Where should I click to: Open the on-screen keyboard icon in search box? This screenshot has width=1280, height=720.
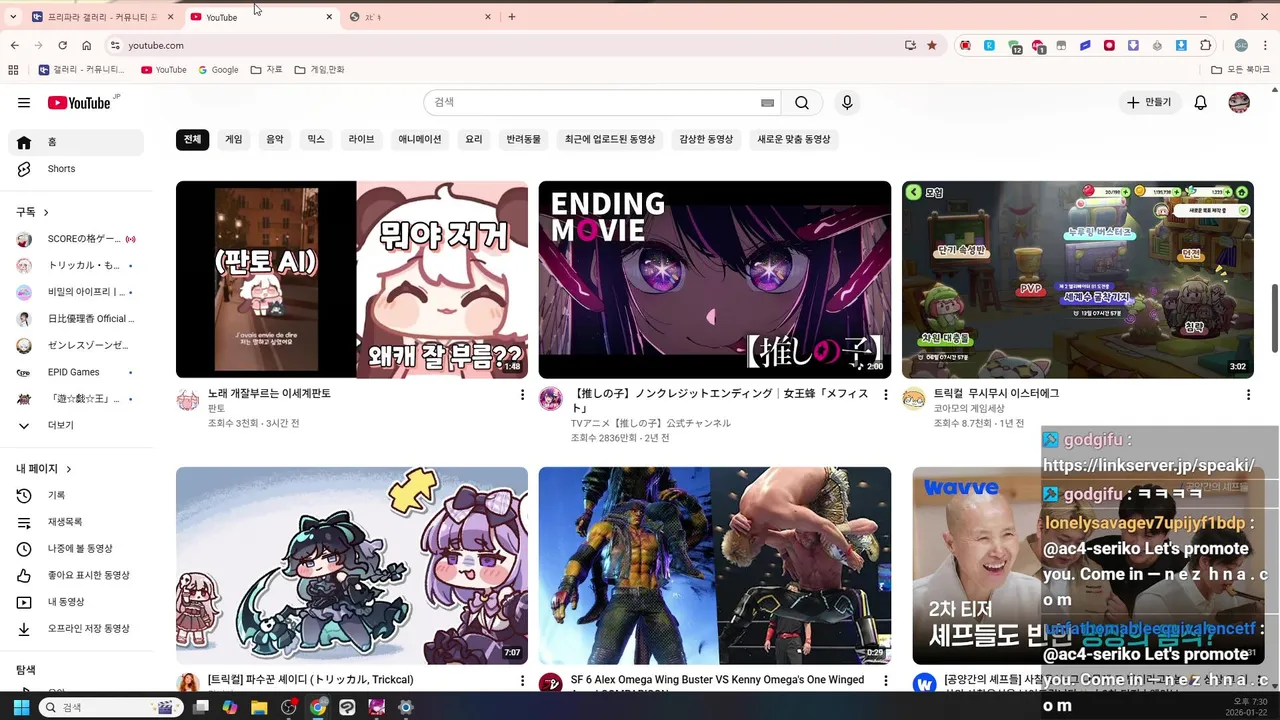767,103
